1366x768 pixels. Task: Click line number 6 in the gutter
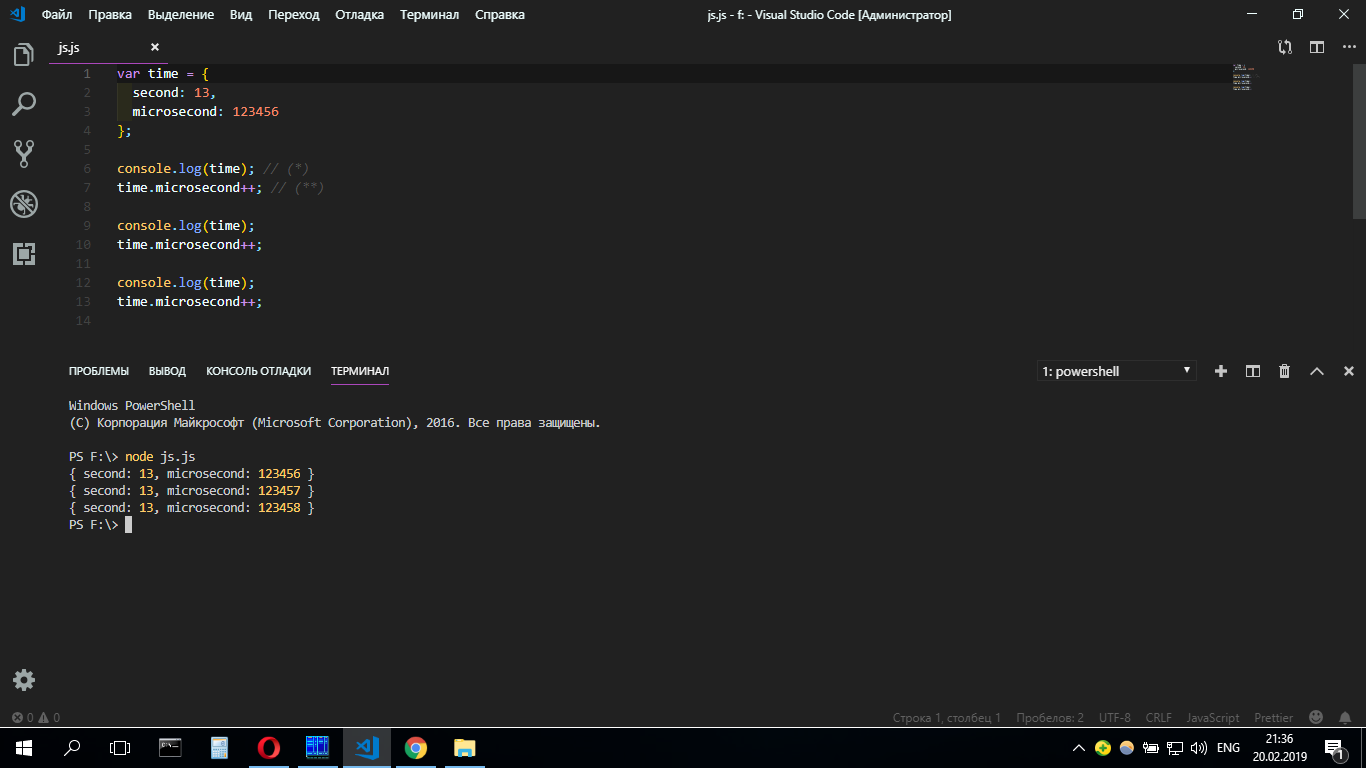click(x=88, y=169)
